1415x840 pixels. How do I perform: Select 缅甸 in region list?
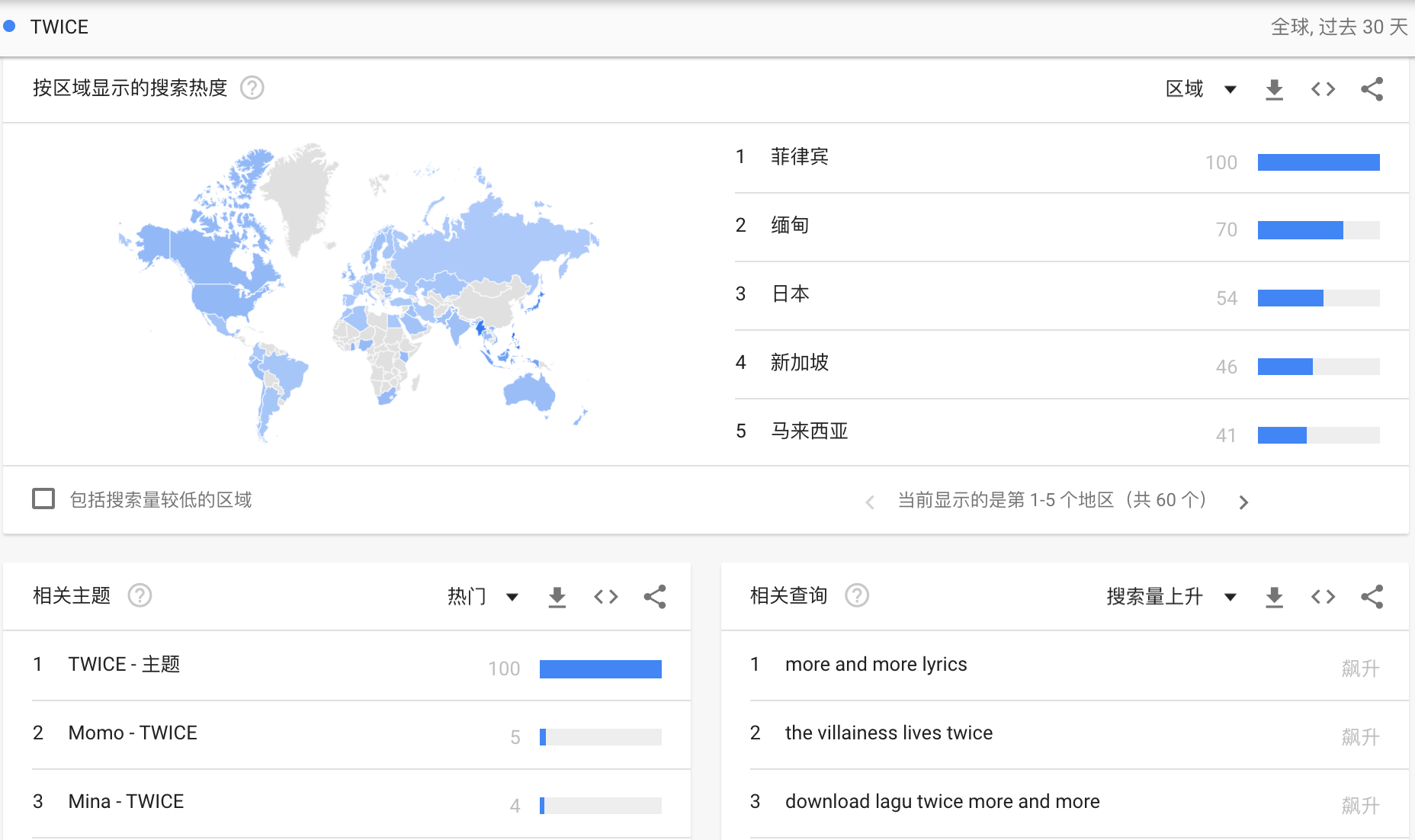(x=789, y=226)
